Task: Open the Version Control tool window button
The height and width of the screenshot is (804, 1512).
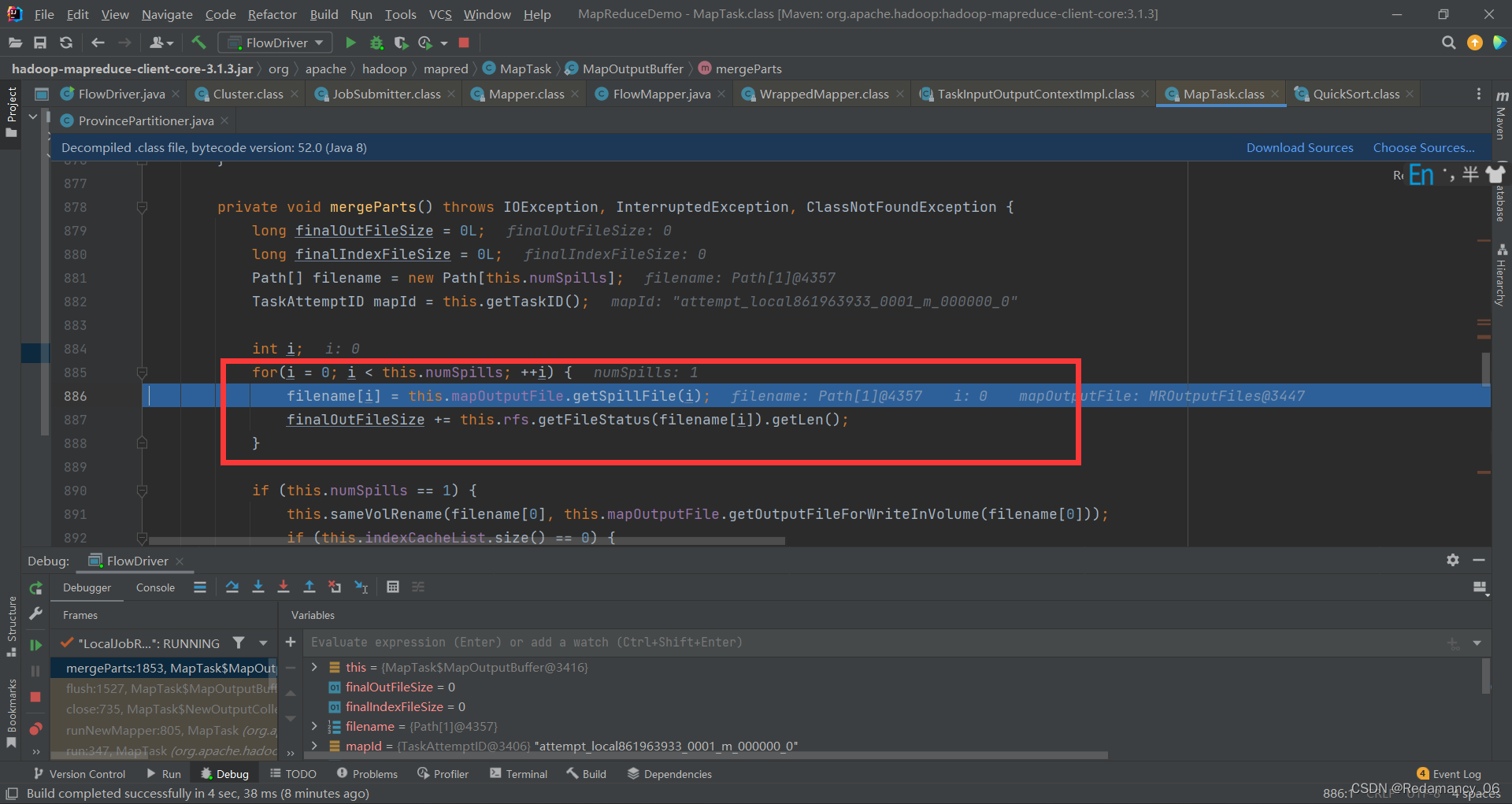Action: coord(79,774)
